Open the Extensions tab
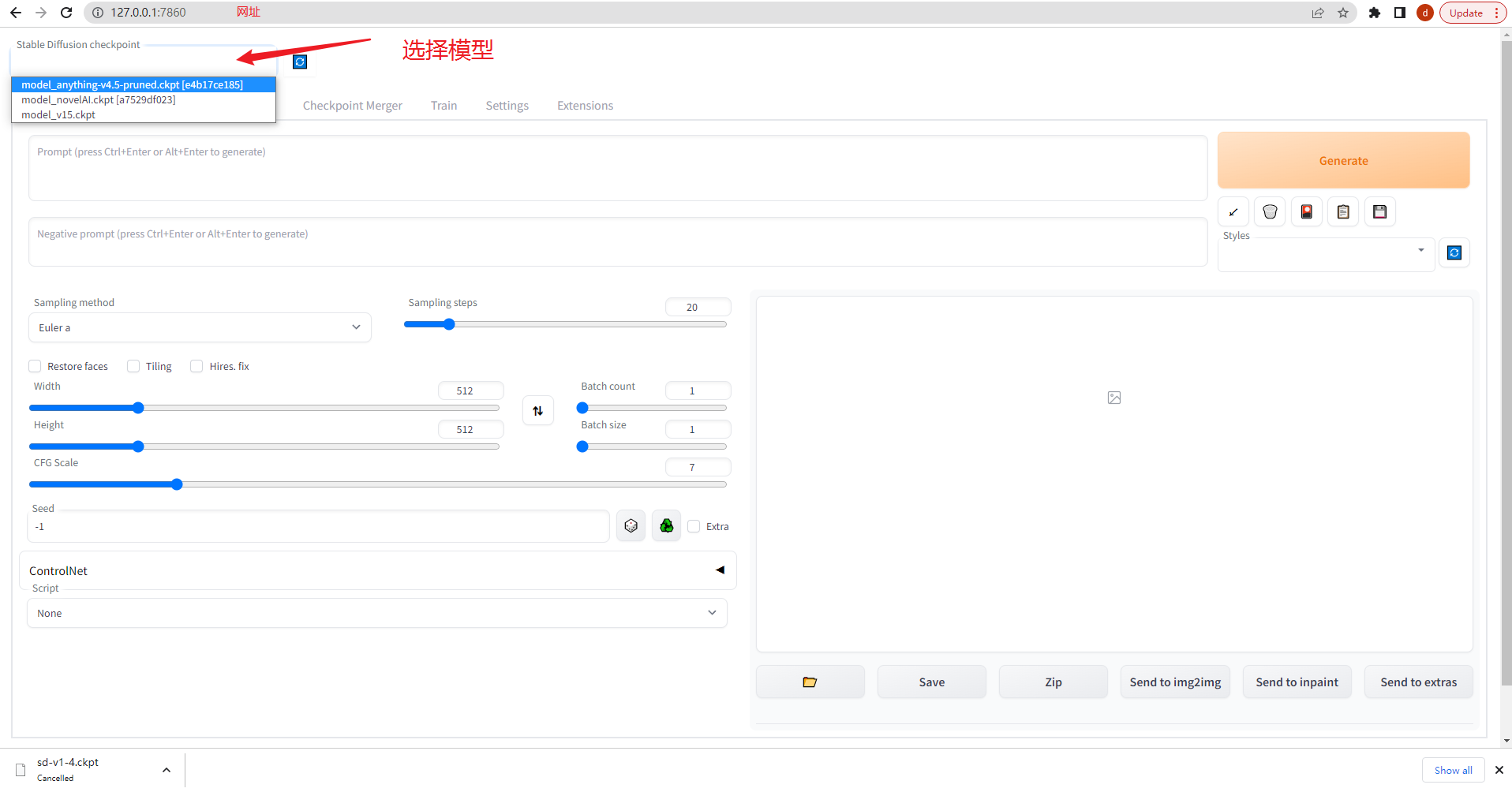Viewport: 1512px width, 792px height. click(585, 106)
